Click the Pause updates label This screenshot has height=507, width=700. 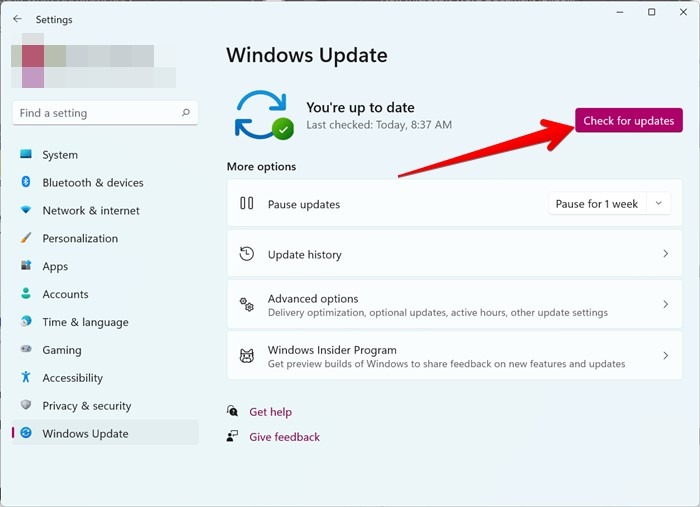click(304, 204)
